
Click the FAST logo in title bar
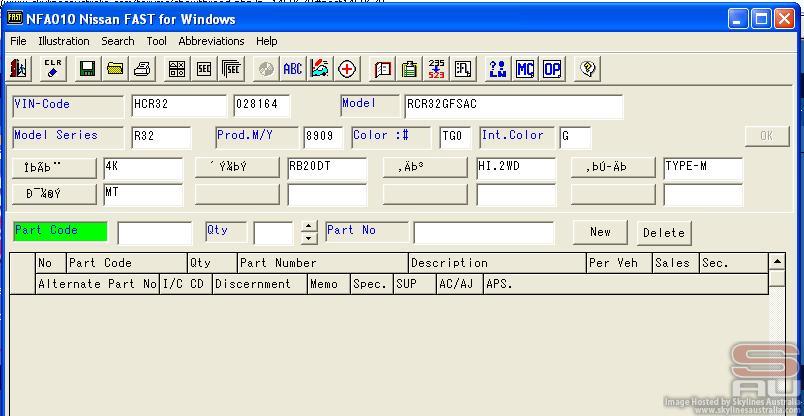[15, 18]
